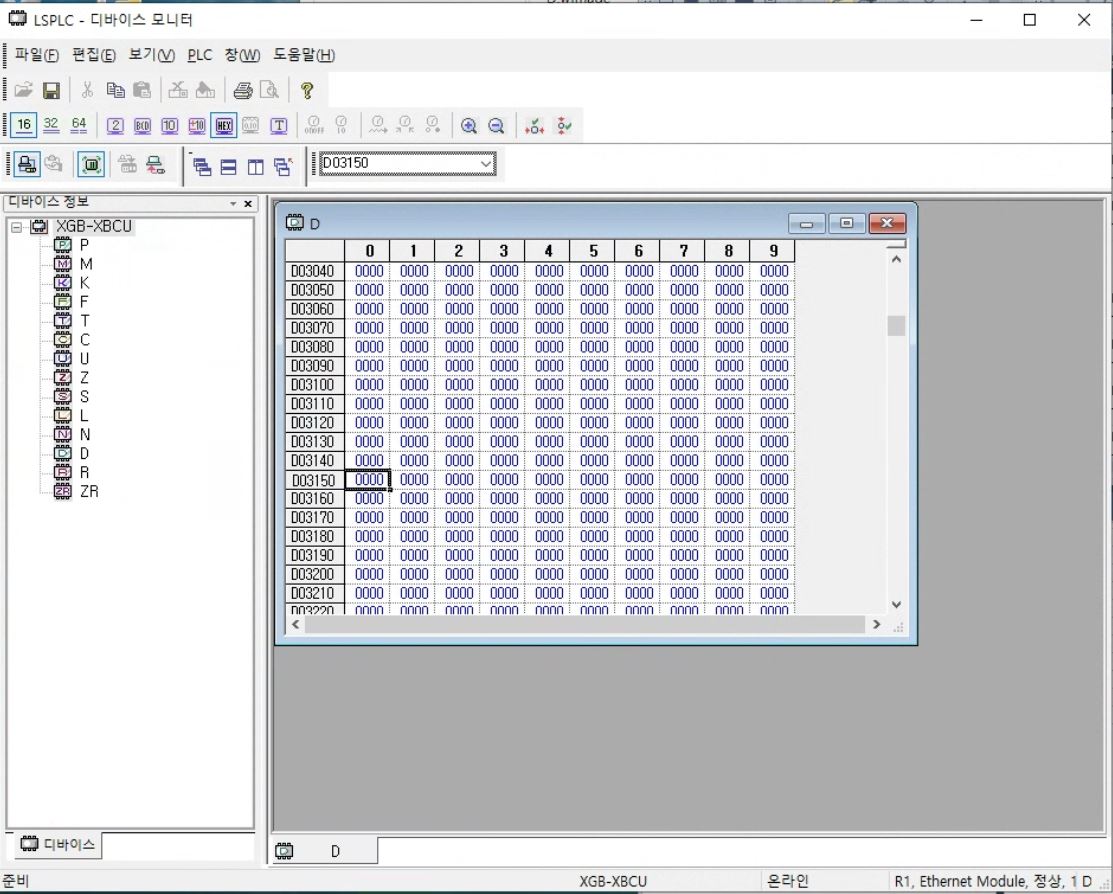Open the device info panel options arrow
Screen dimensions: 1113x894
point(233,204)
